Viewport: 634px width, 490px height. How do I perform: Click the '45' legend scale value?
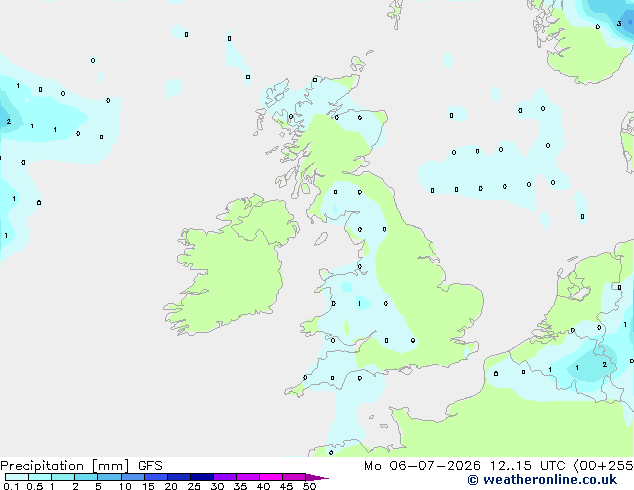tap(286, 486)
